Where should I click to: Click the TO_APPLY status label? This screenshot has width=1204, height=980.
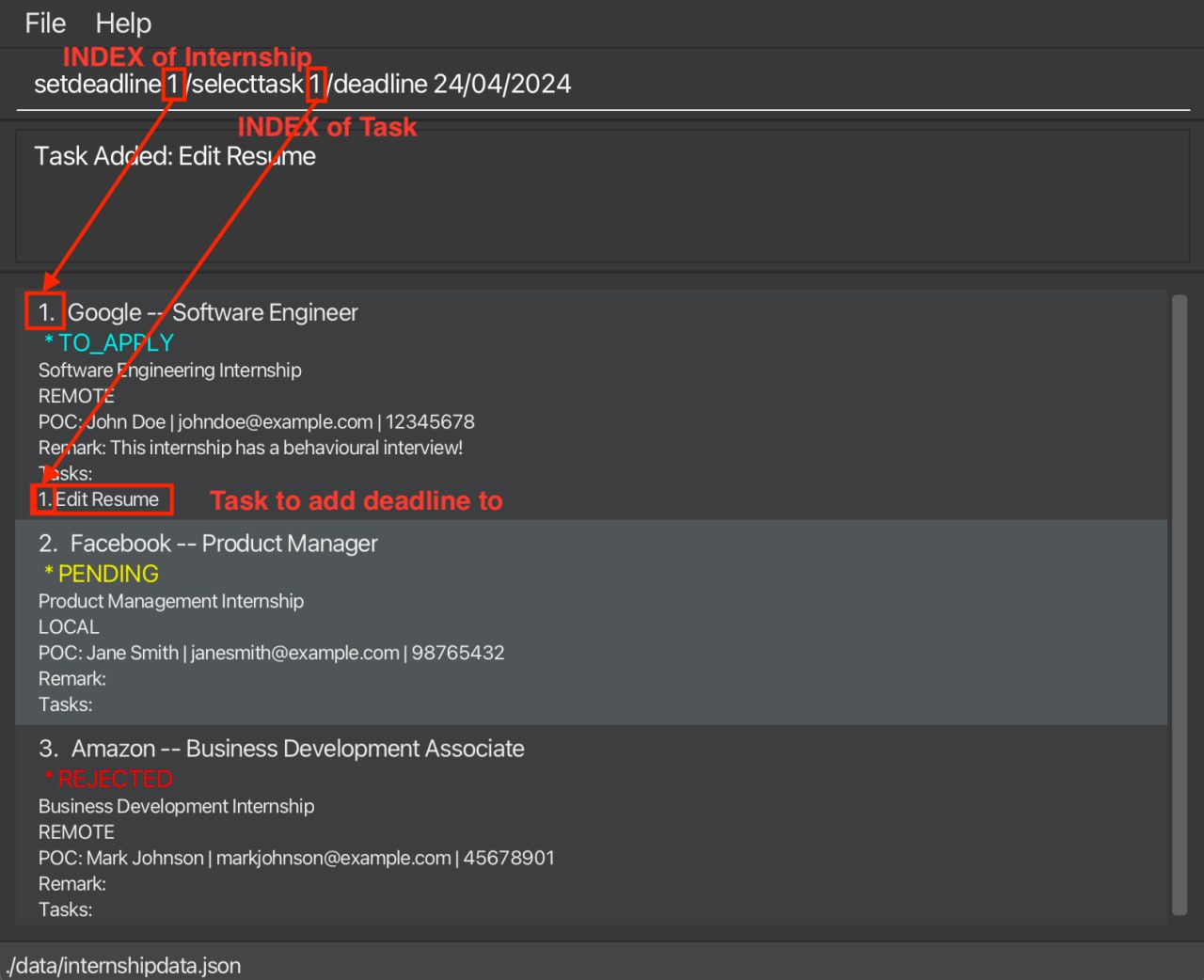point(116,342)
